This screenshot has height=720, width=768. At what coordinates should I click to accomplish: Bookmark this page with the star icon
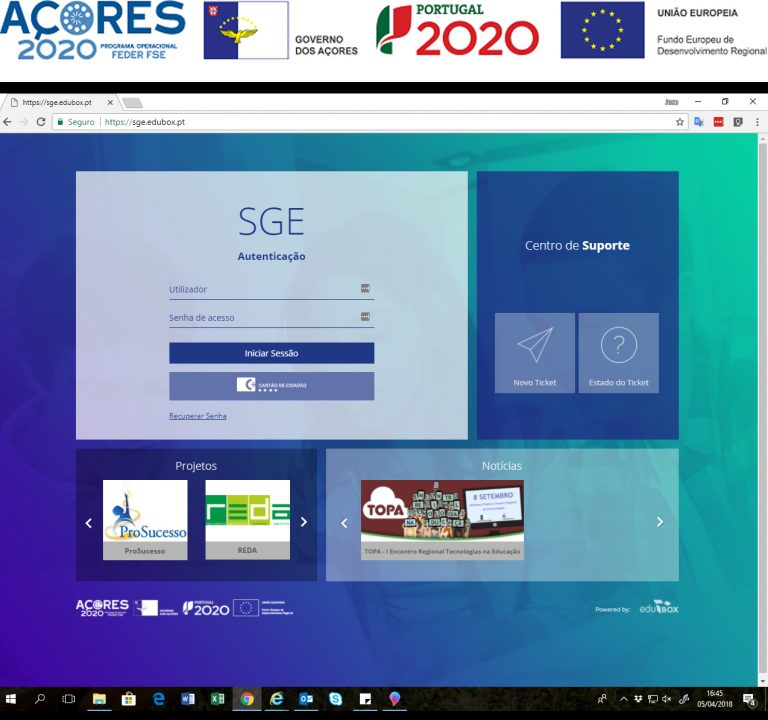[680, 122]
